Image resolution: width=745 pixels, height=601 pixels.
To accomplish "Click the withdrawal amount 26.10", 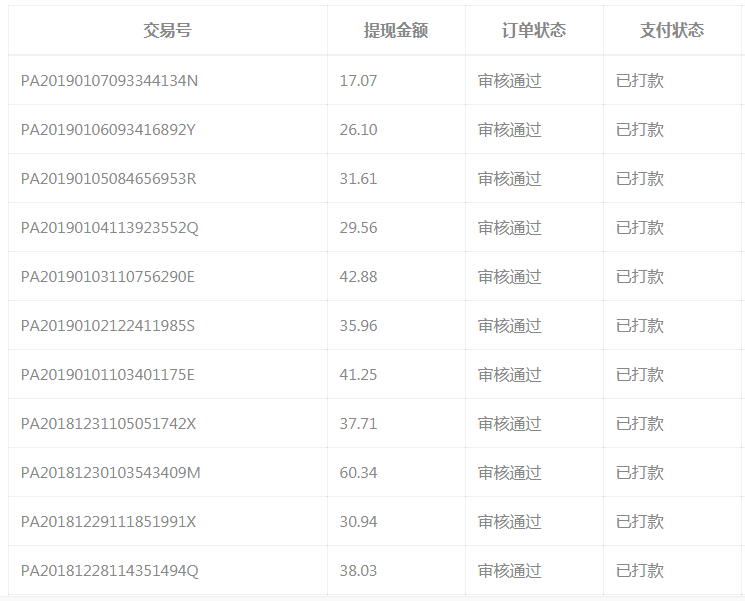I will 358,130.
